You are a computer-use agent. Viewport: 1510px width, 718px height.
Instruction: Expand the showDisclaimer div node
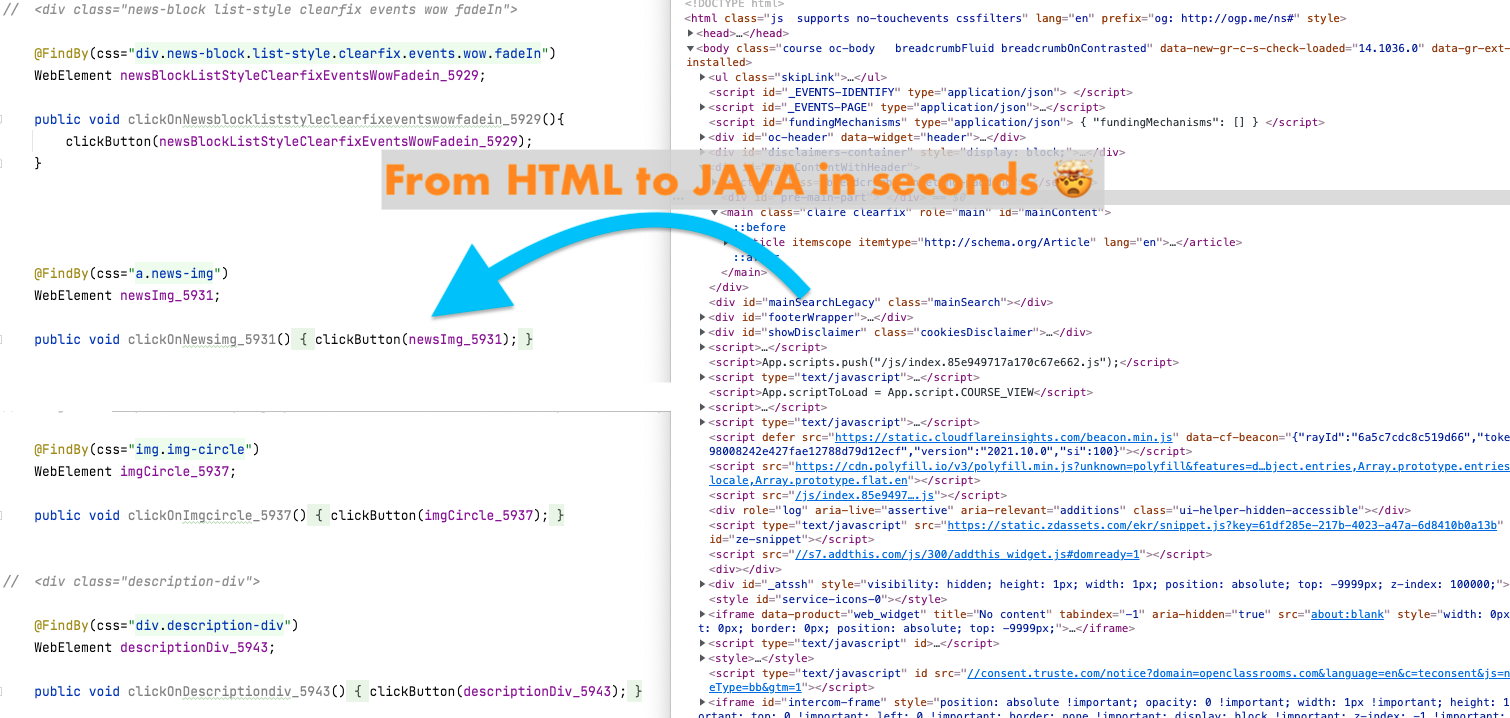[x=704, y=332]
